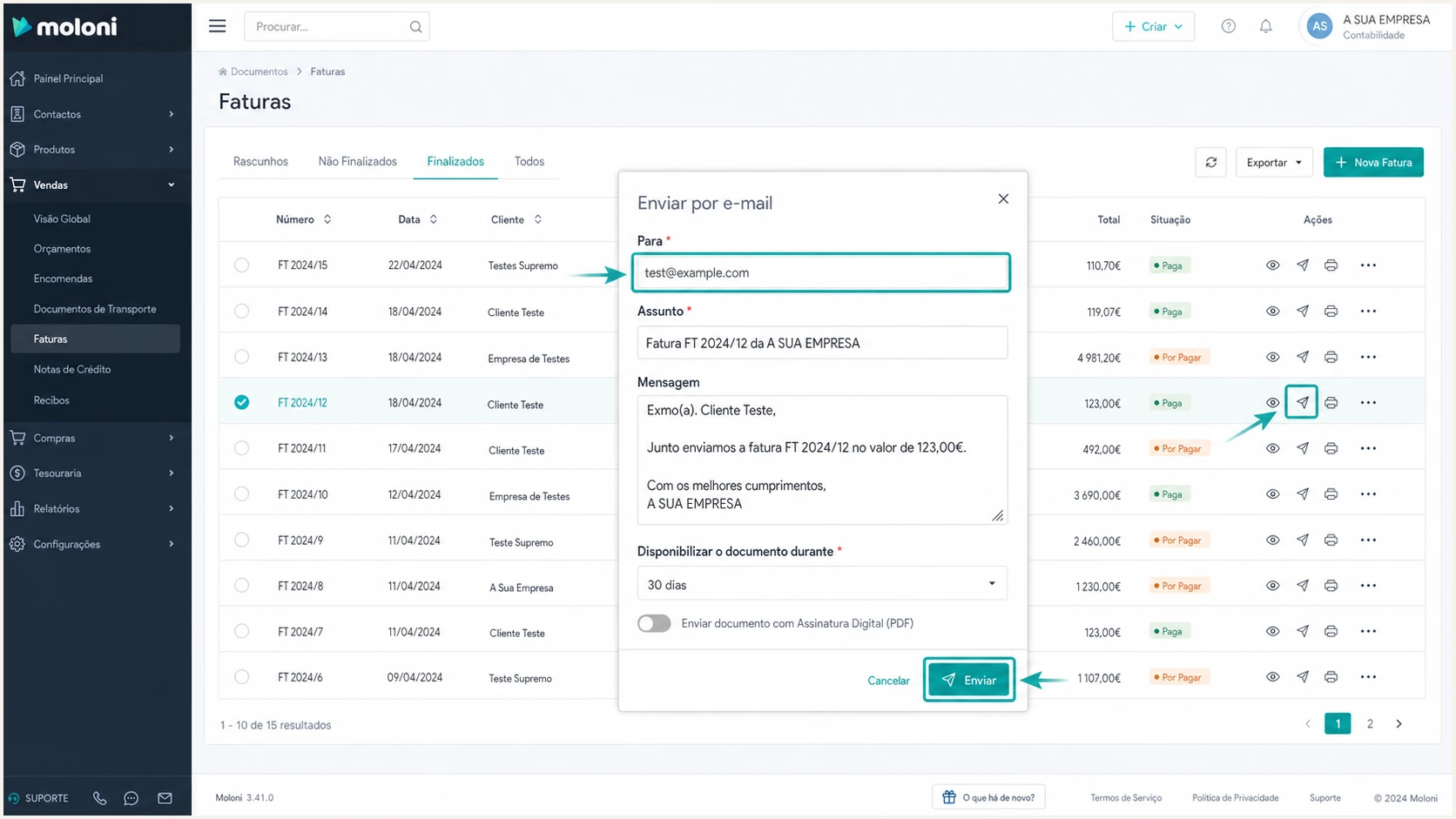Click the refresh list icon
The width and height of the screenshot is (1456, 819).
pyautogui.click(x=1210, y=162)
